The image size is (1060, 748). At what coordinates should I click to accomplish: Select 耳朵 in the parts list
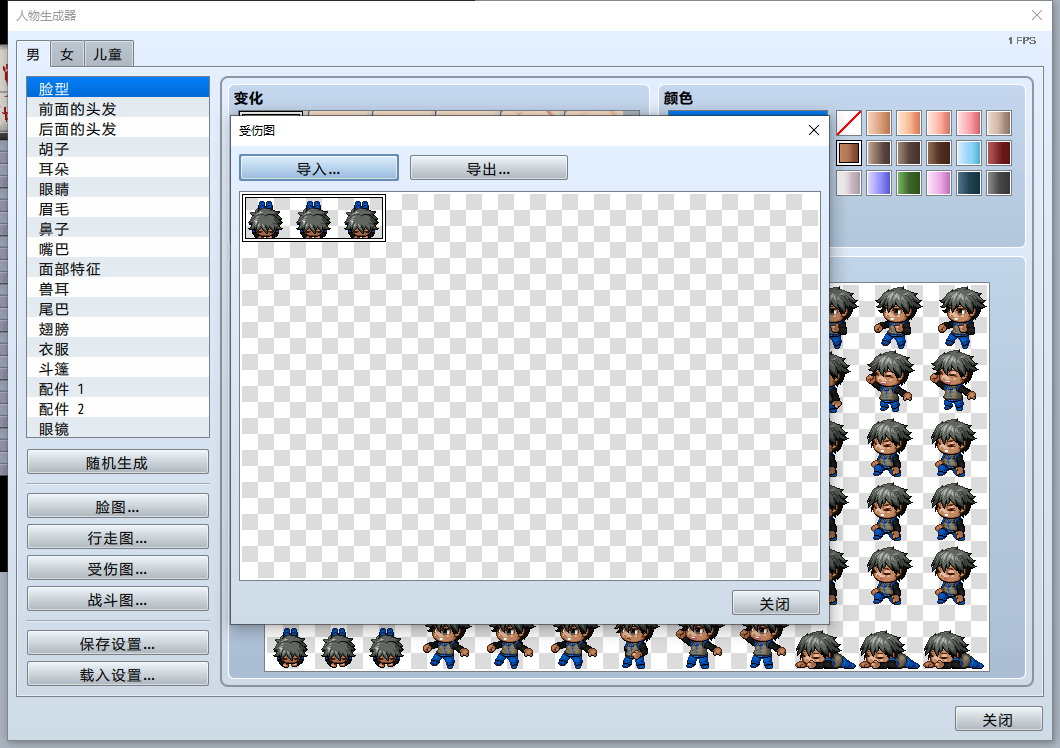coord(118,168)
